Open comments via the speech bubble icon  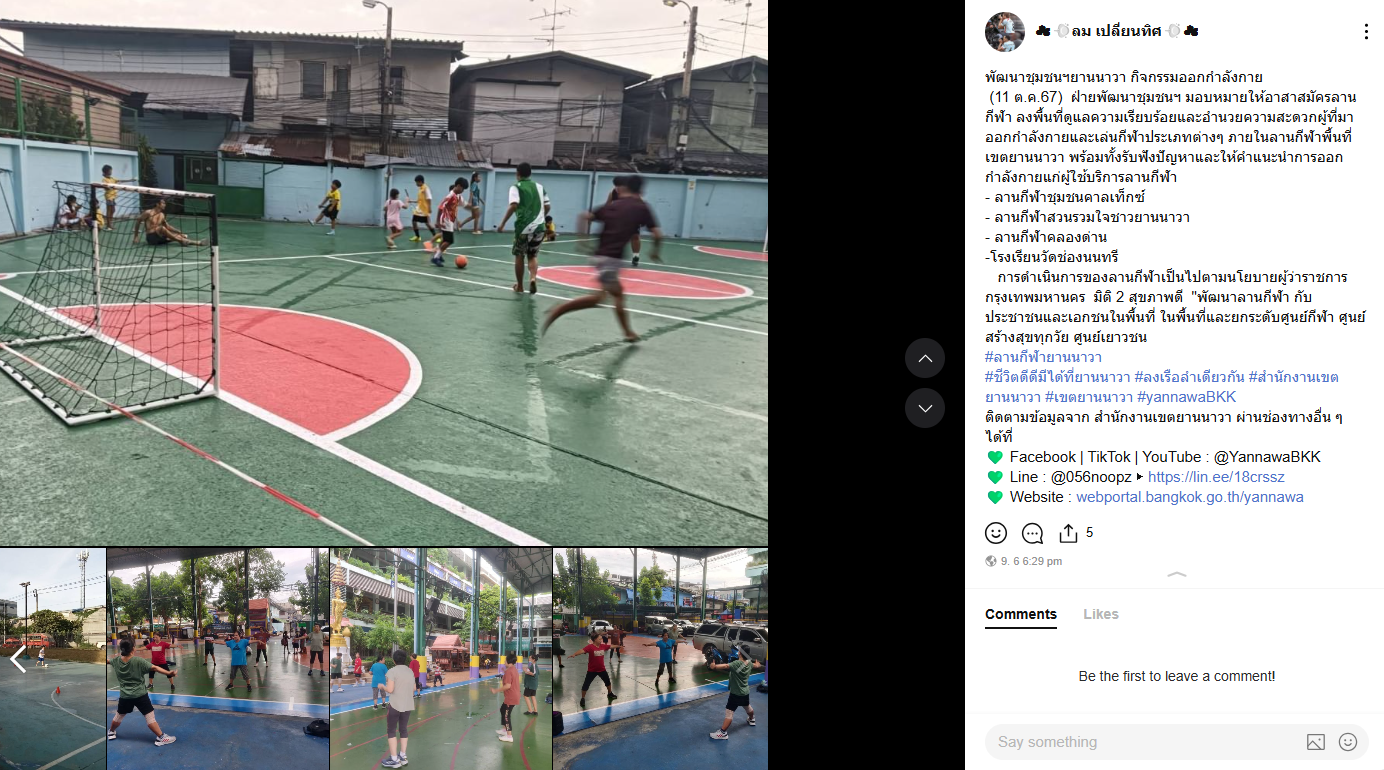pyautogui.click(x=1033, y=533)
